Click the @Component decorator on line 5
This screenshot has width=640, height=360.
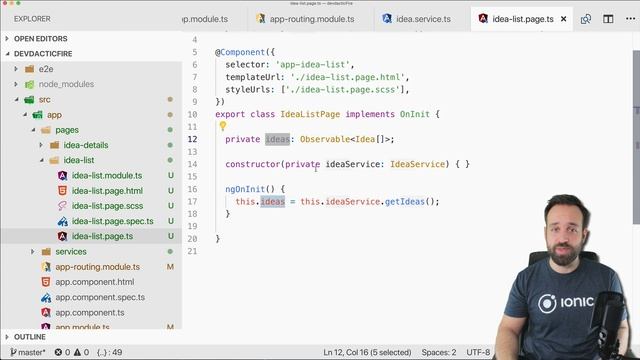[240, 52]
